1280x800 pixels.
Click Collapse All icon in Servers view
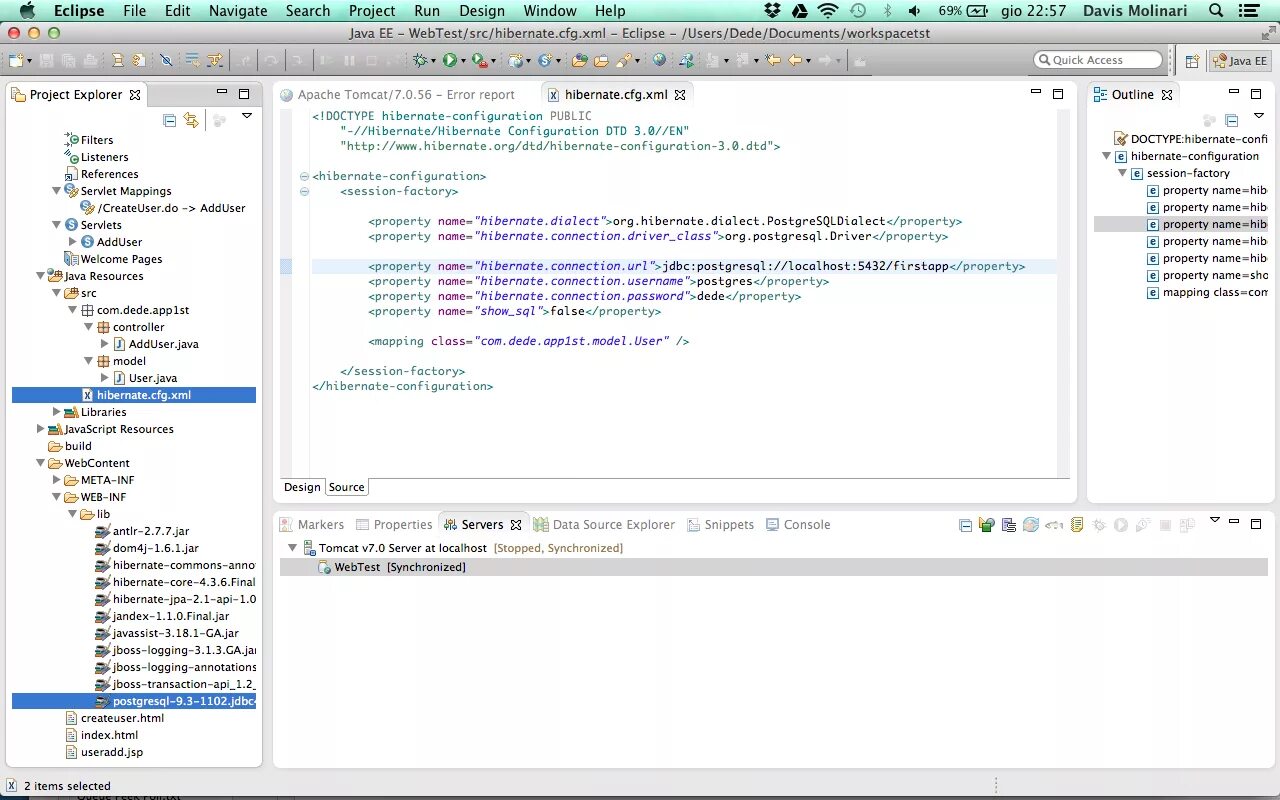965,525
